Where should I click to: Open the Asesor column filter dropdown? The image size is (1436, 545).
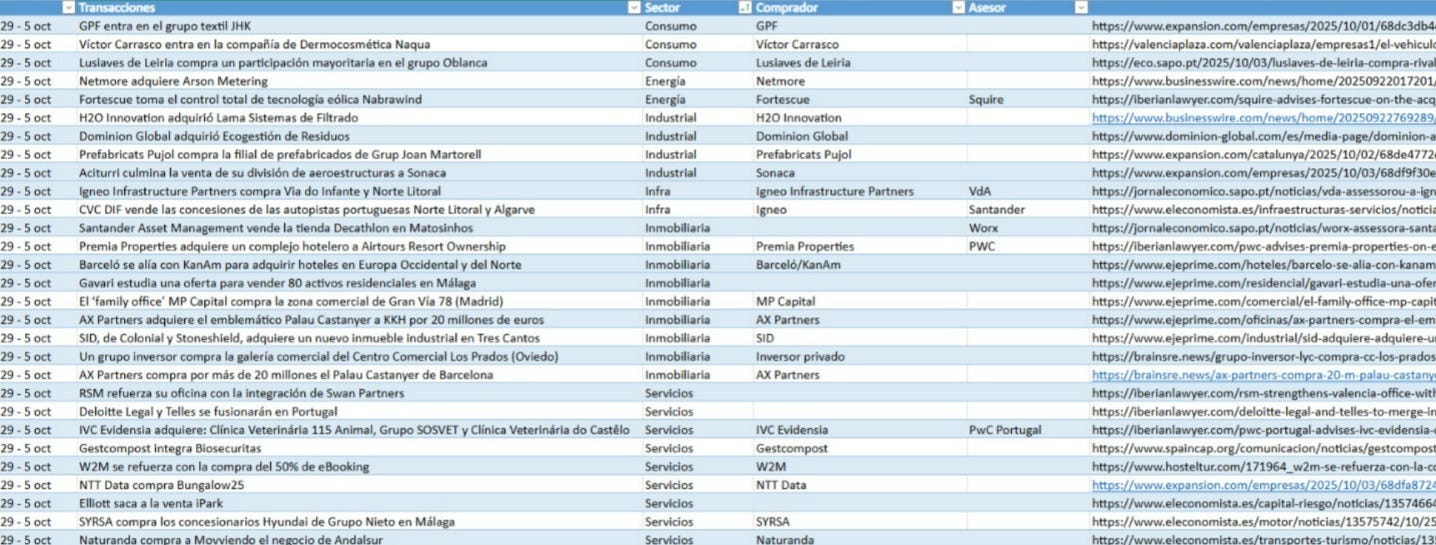pos(1081,7)
